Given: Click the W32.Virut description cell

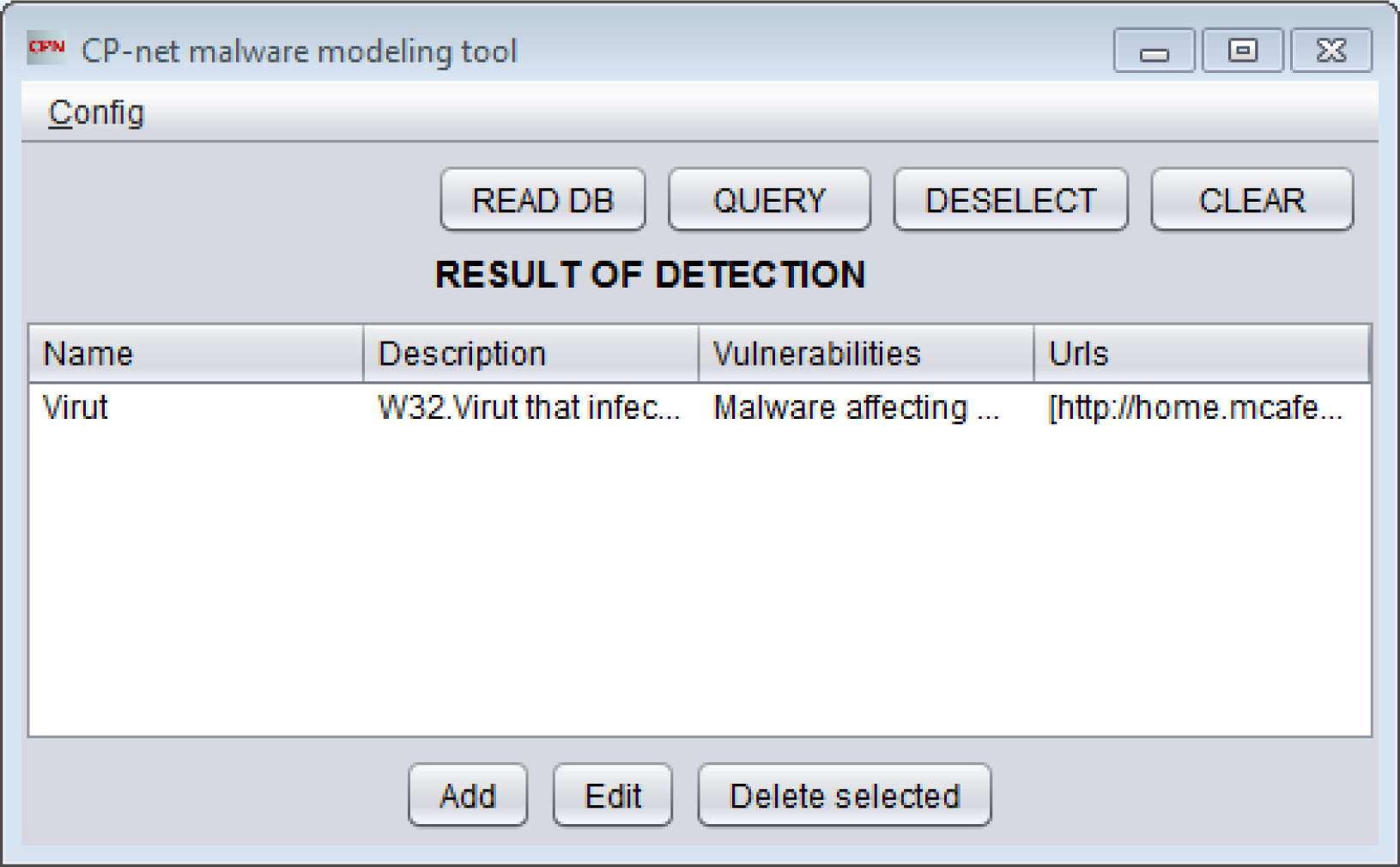Looking at the screenshot, I should coord(530,408).
